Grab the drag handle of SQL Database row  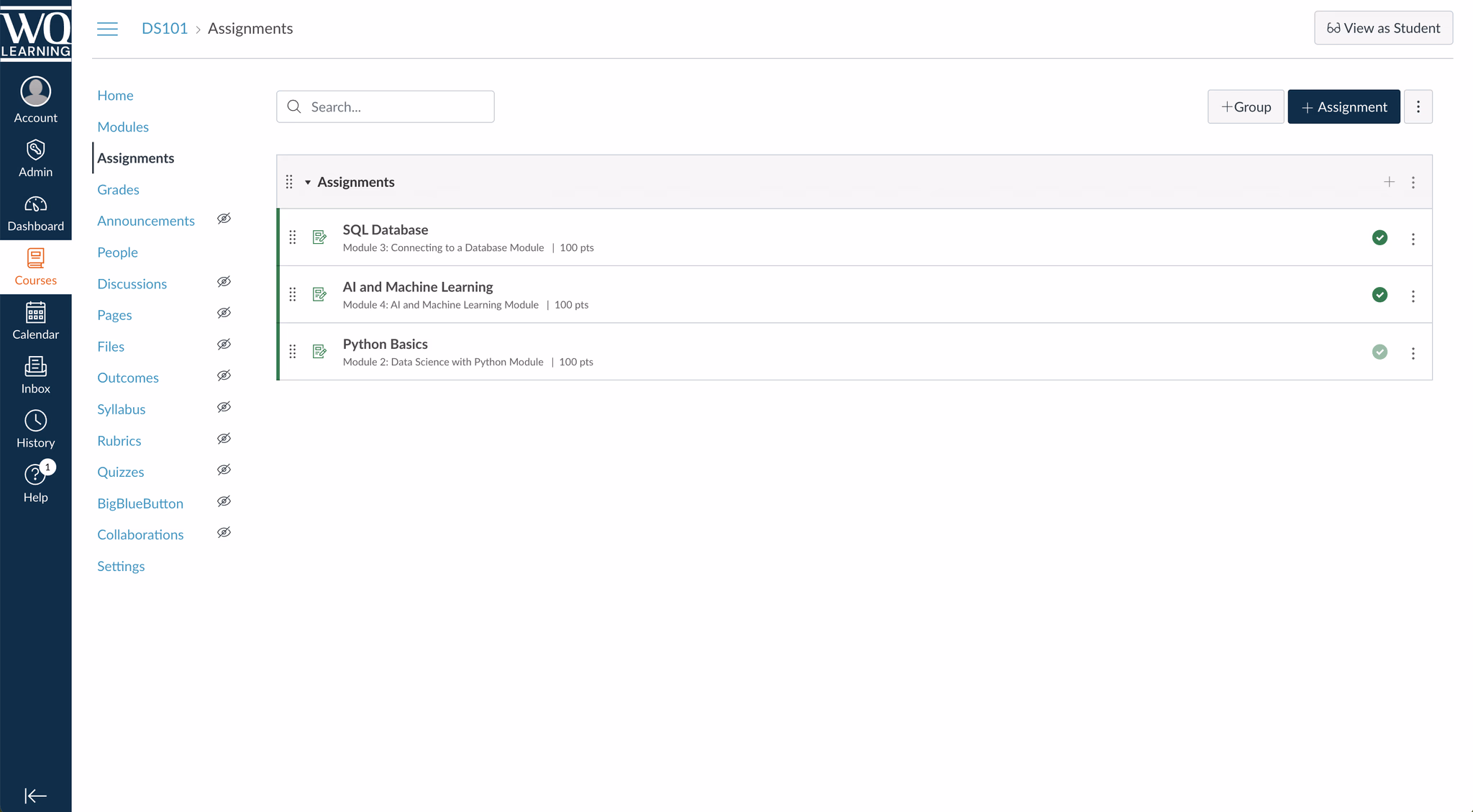coord(293,237)
